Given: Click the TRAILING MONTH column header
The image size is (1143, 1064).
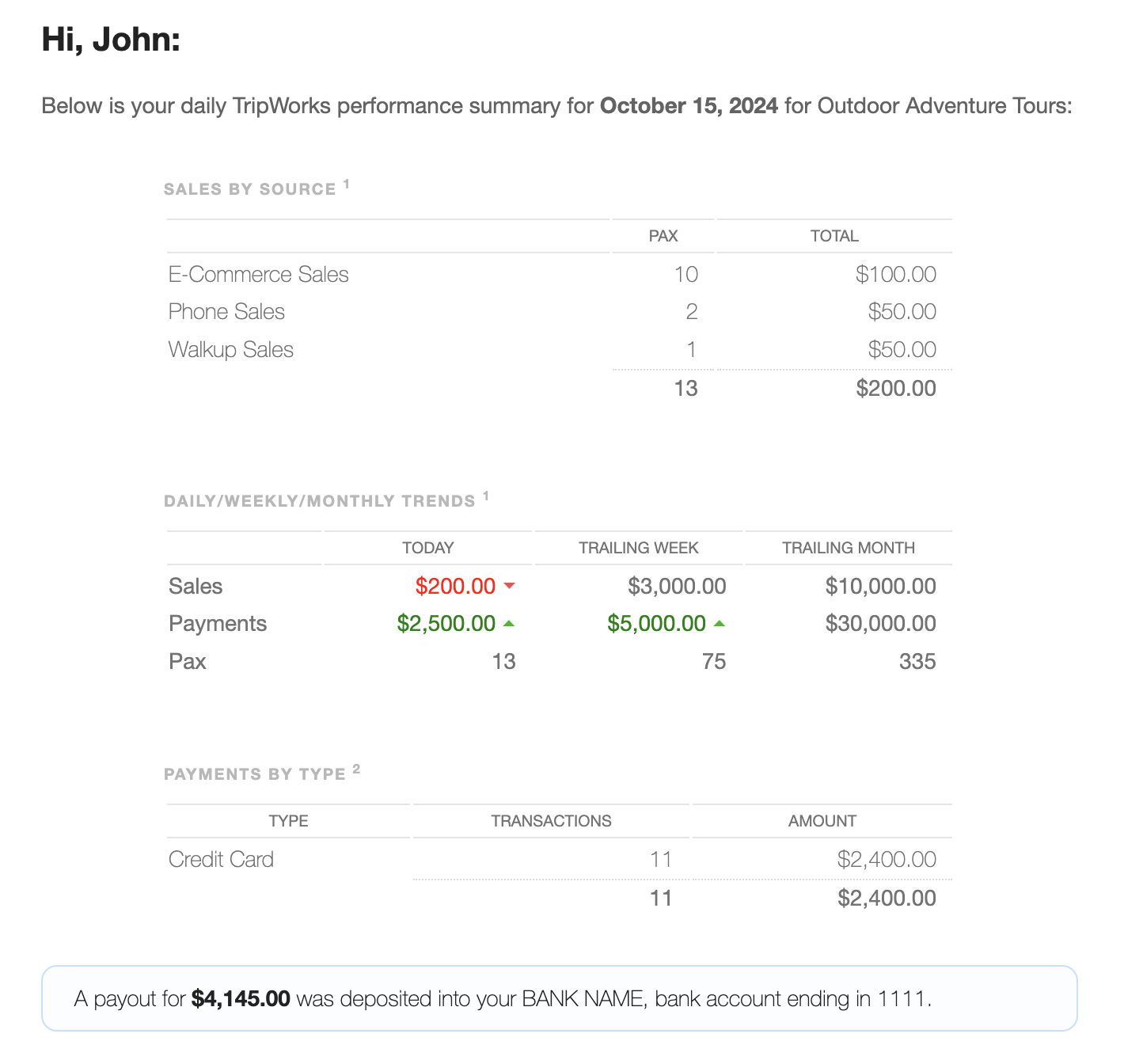Looking at the screenshot, I should coord(849,548).
